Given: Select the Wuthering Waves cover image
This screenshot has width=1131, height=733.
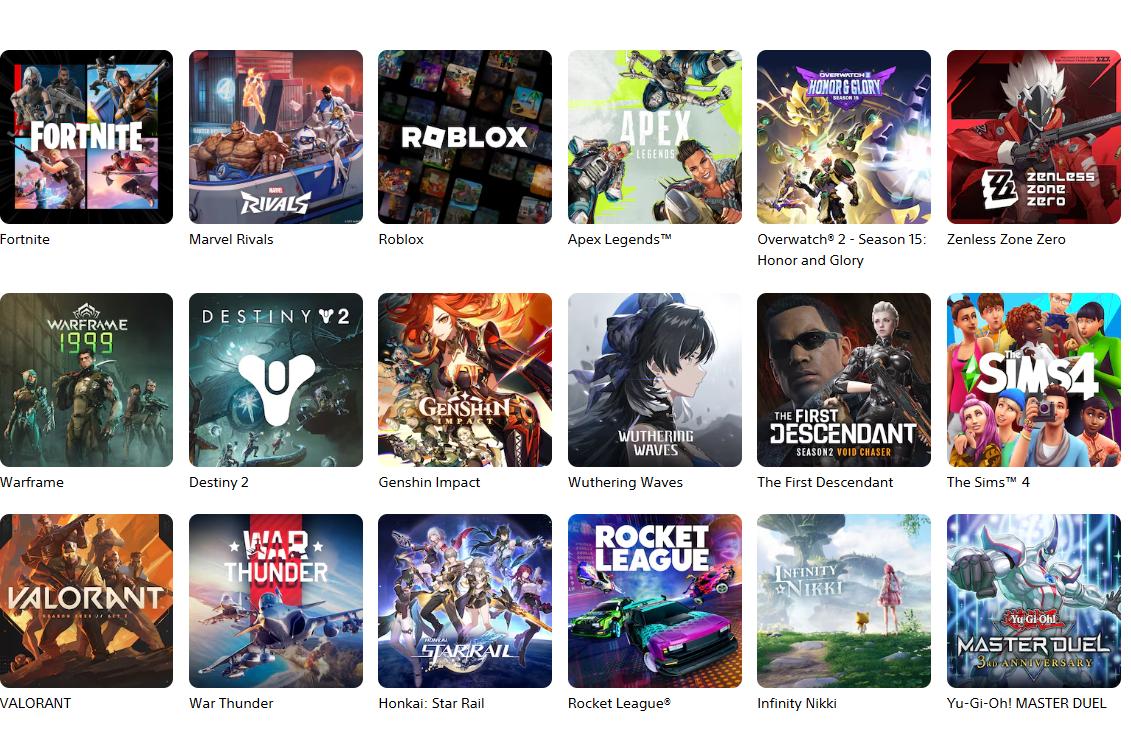Looking at the screenshot, I should tap(654, 380).
